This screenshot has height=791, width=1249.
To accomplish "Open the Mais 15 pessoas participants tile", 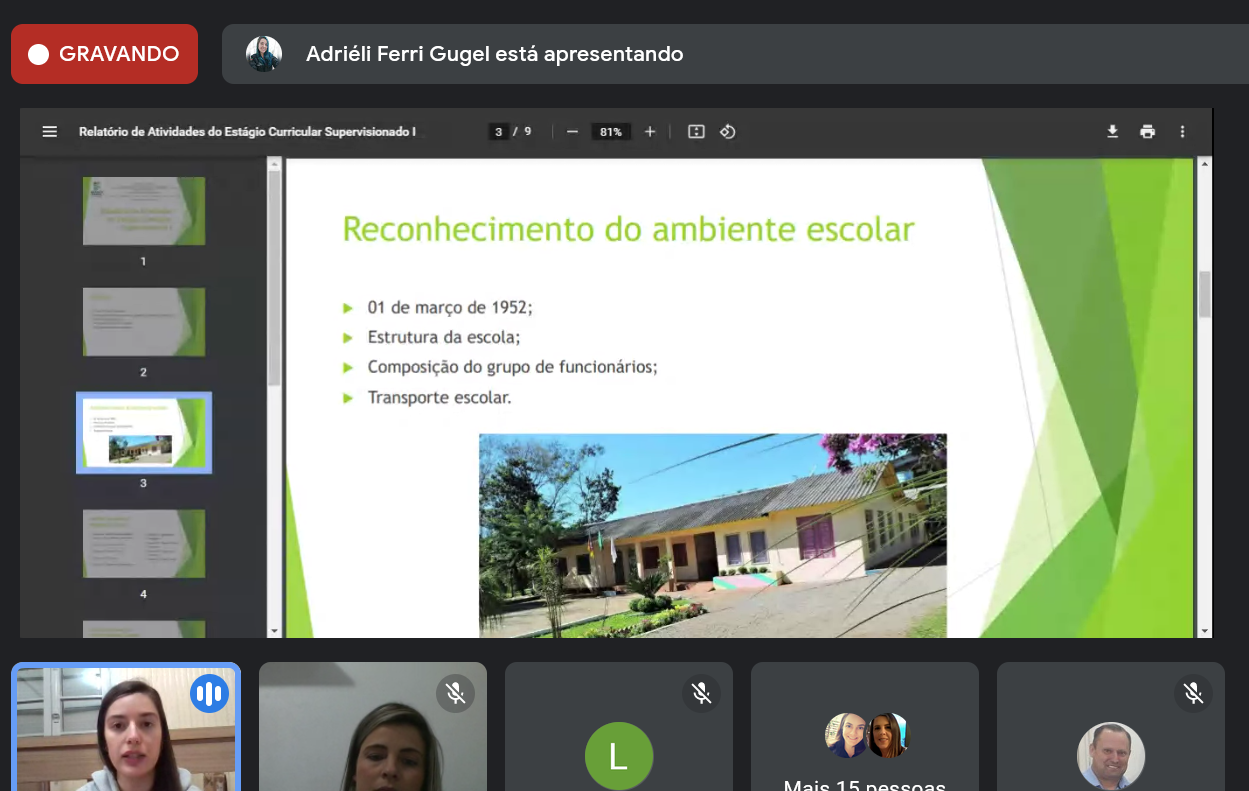I will [865, 740].
